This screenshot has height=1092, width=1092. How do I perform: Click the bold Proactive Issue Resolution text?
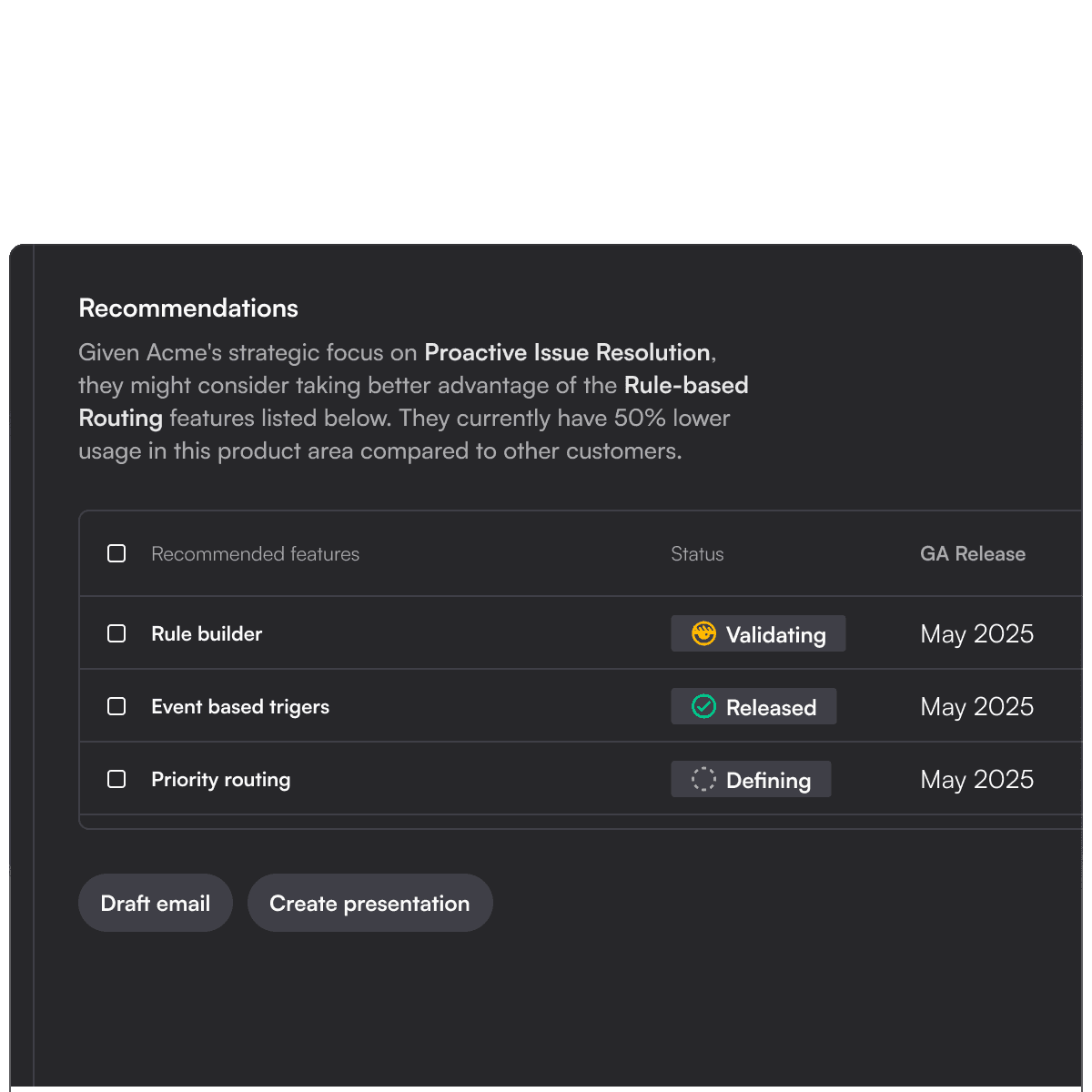coord(567,352)
